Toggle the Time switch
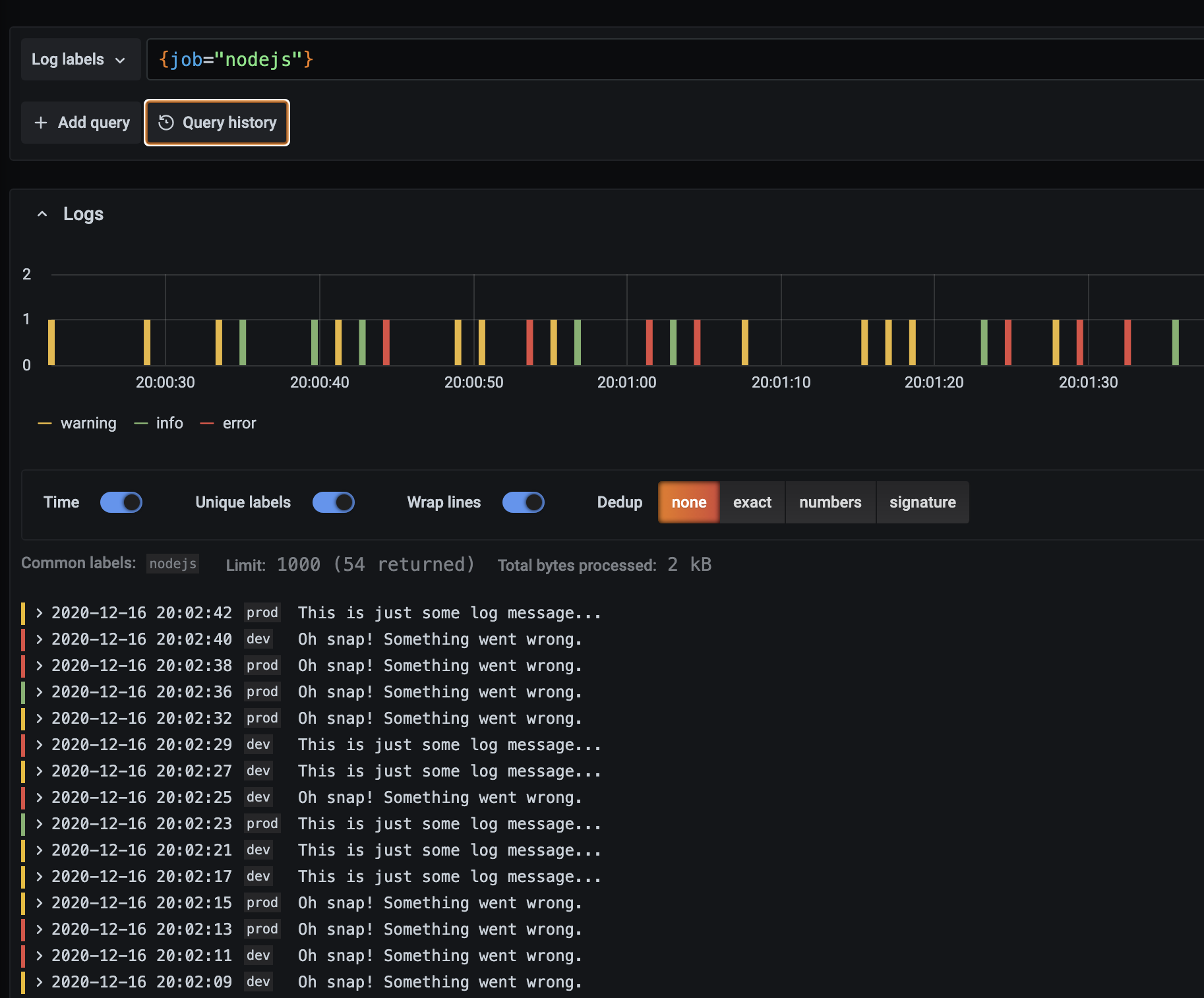 click(x=121, y=502)
